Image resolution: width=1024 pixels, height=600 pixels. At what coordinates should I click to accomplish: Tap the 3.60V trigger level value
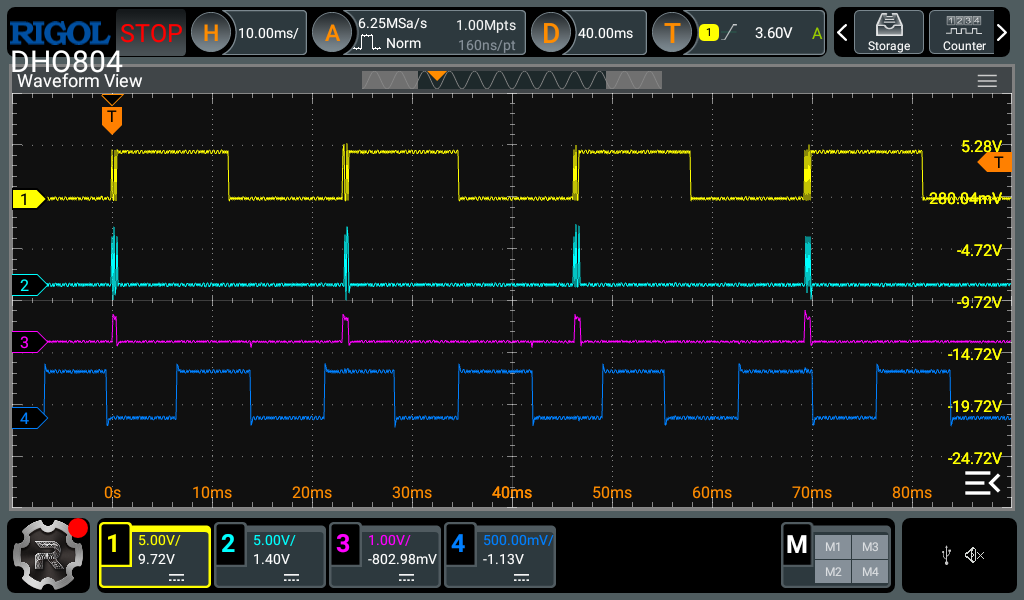773,33
